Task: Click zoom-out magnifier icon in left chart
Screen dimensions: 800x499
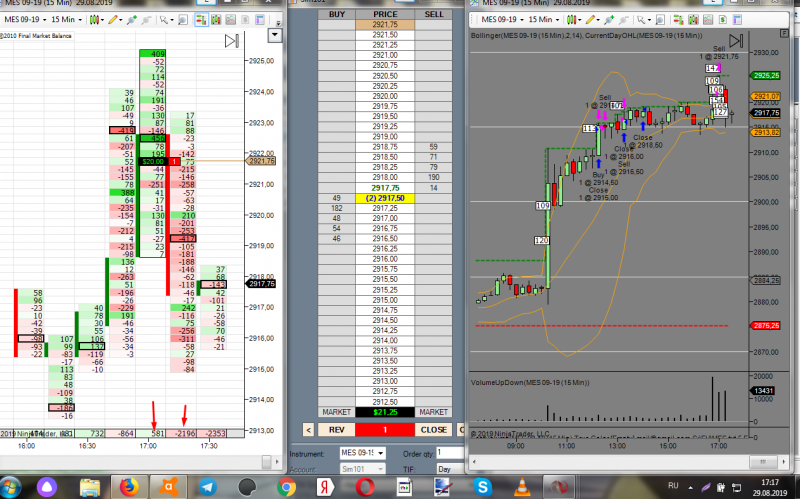Action: click(146, 20)
